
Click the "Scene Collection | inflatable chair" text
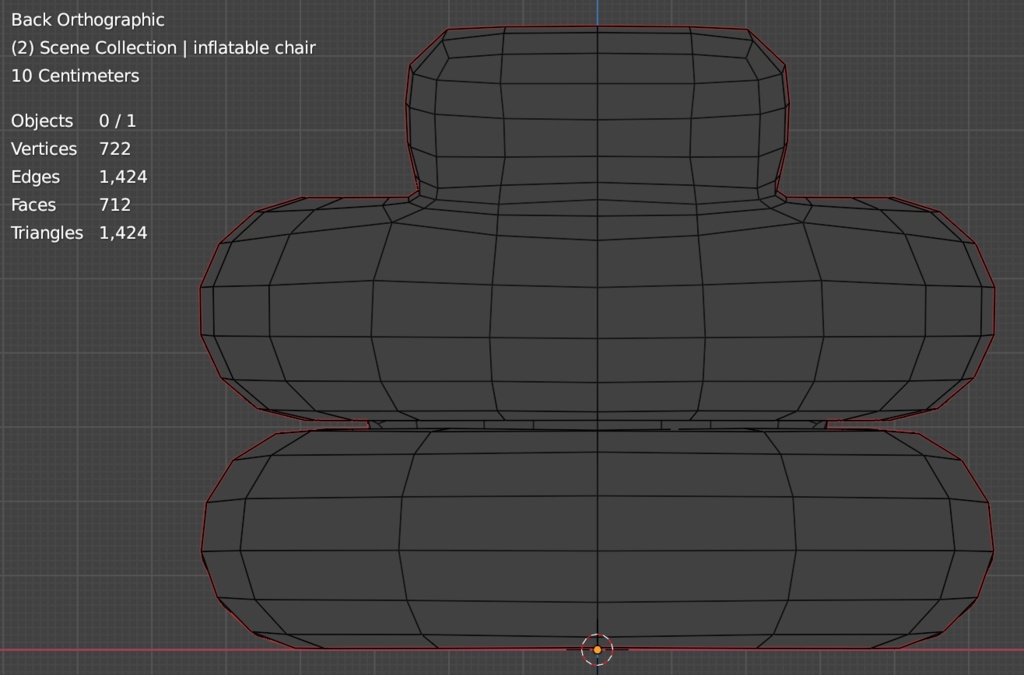point(177,48)
